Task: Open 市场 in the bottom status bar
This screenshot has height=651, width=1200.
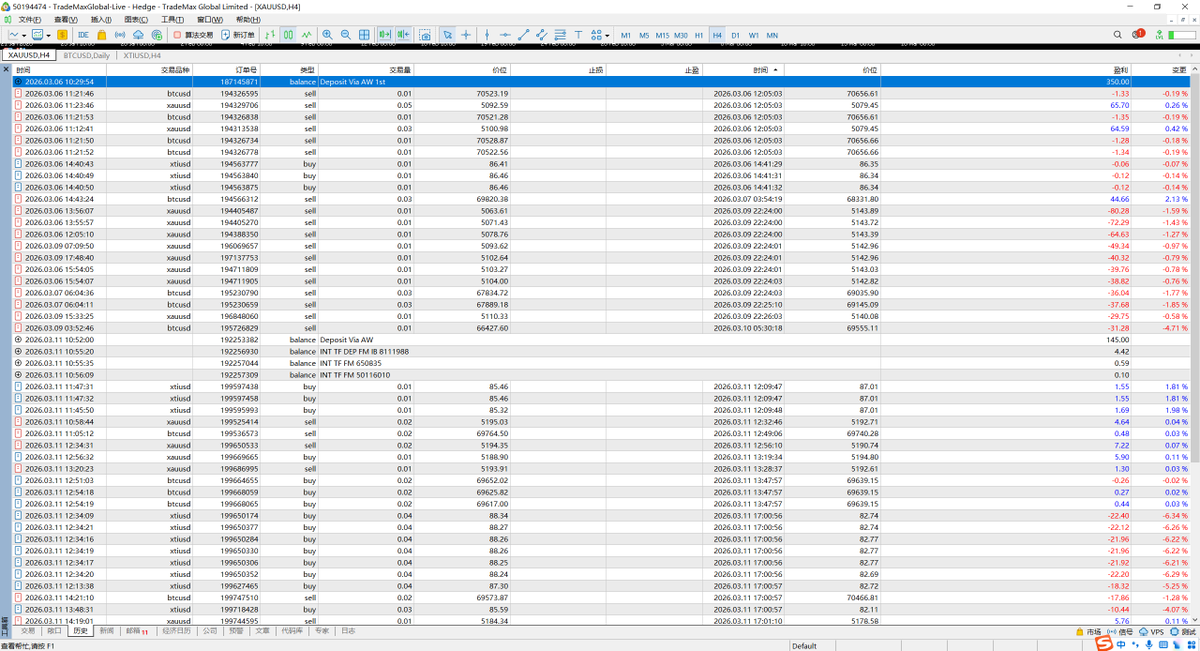Action: [1089, 632]
